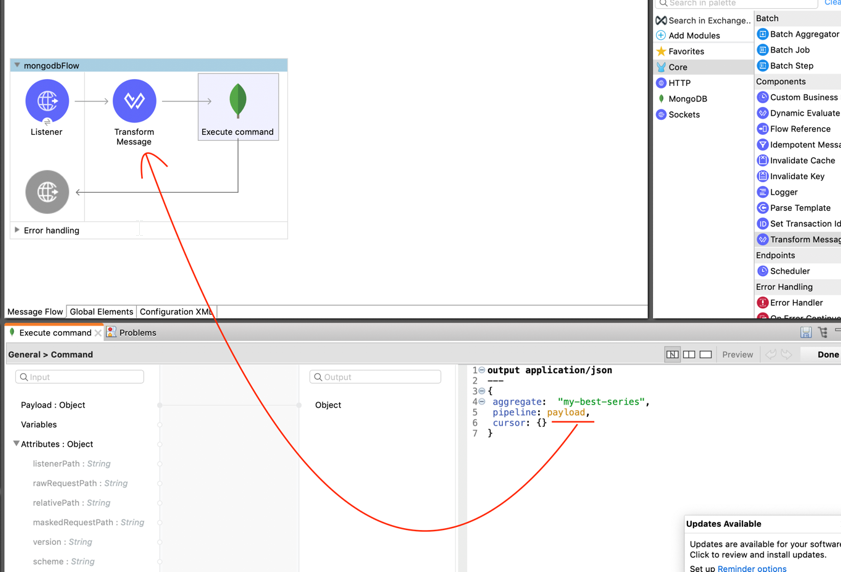The width and height of the screenshot is (841, 575).
Task: Pick Invalidate Key from the palette
Action: 791,176
